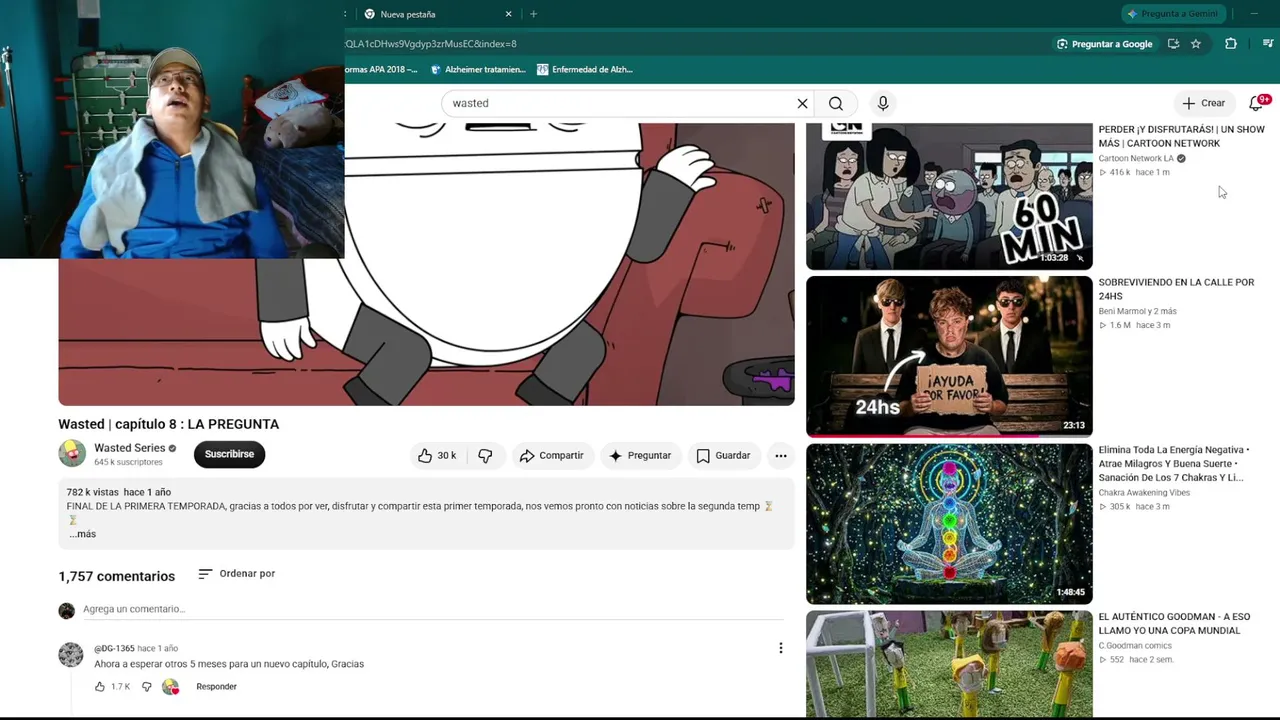Open the foosball figures video thumbnail
The width and height of the screenshot is (1280, 720).
(949, 664)
